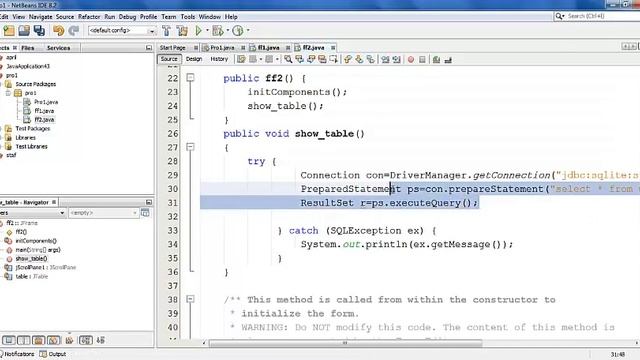Toggle Bookmark editor toolbar icon
Screen dimensions: 640x360
[x=371, y=60]
